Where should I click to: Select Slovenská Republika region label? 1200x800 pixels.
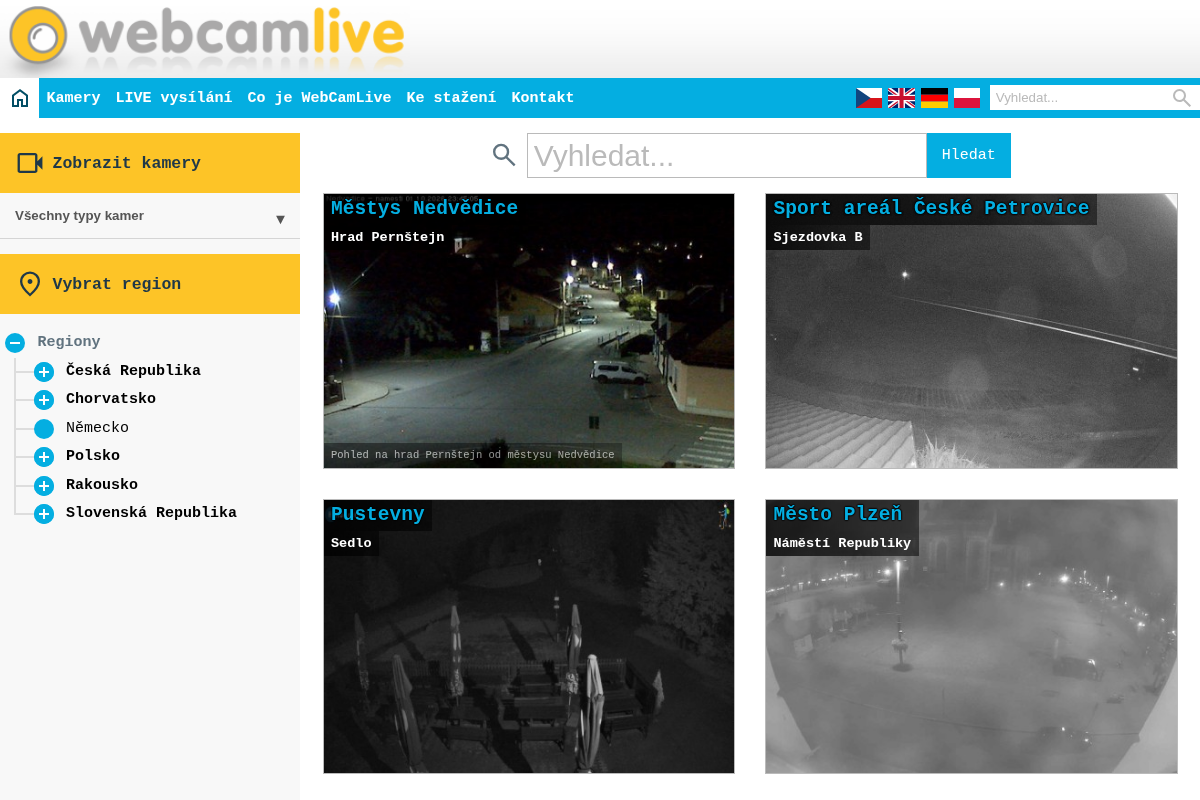151,513
